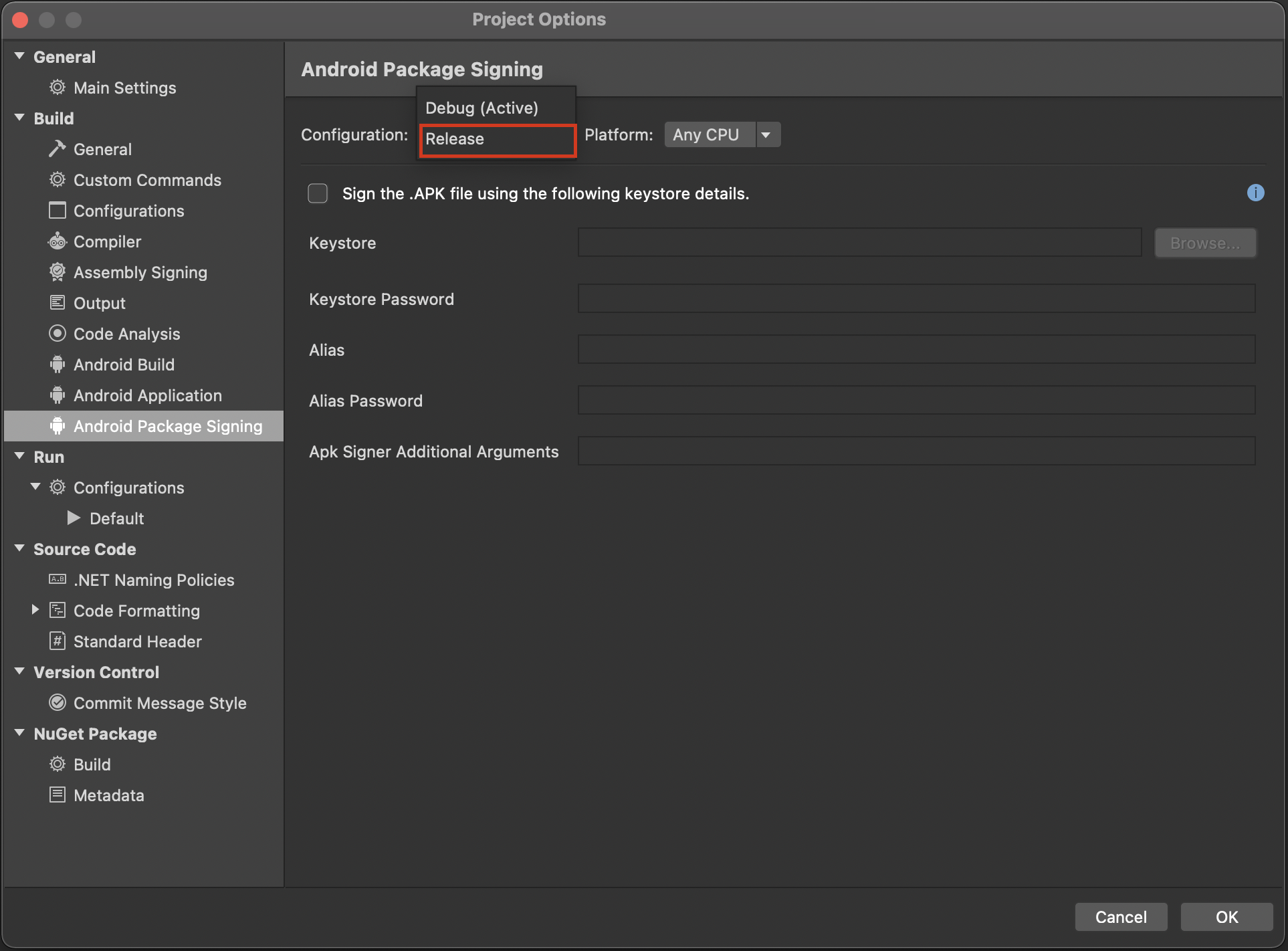
Task: Click the Android Build robot icon
Action: click(x=58, y=364)
